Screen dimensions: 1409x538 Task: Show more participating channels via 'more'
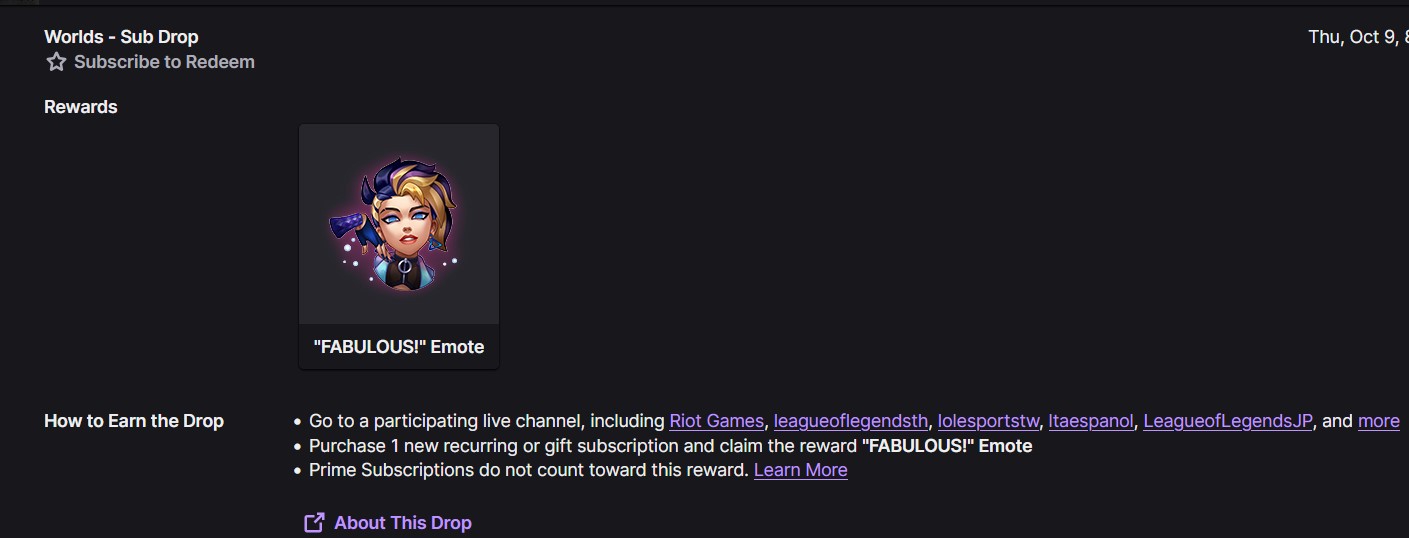(x=1379, y=421)
